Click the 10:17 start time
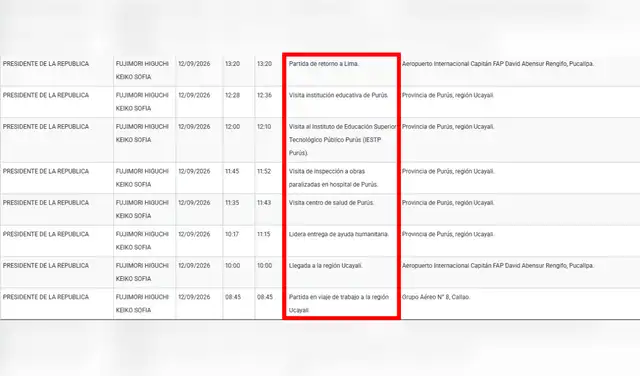The height and width of the screenshot is (376, 640). click(232, 234)
